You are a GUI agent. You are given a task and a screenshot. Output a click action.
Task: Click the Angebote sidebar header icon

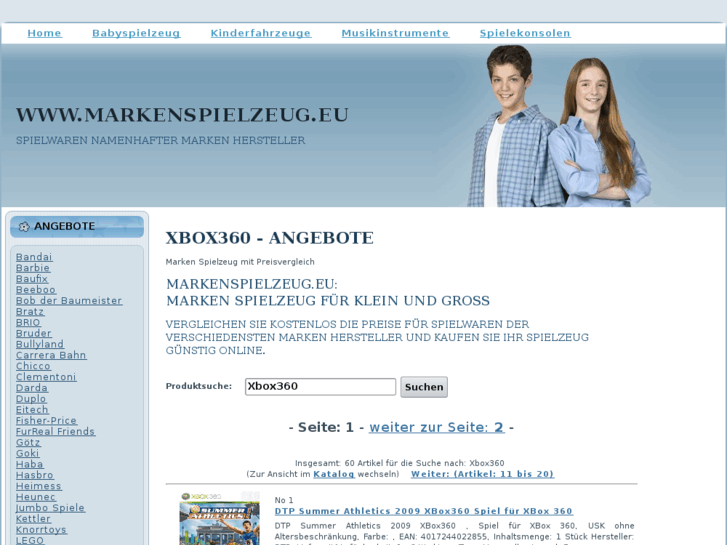[24, 226]
